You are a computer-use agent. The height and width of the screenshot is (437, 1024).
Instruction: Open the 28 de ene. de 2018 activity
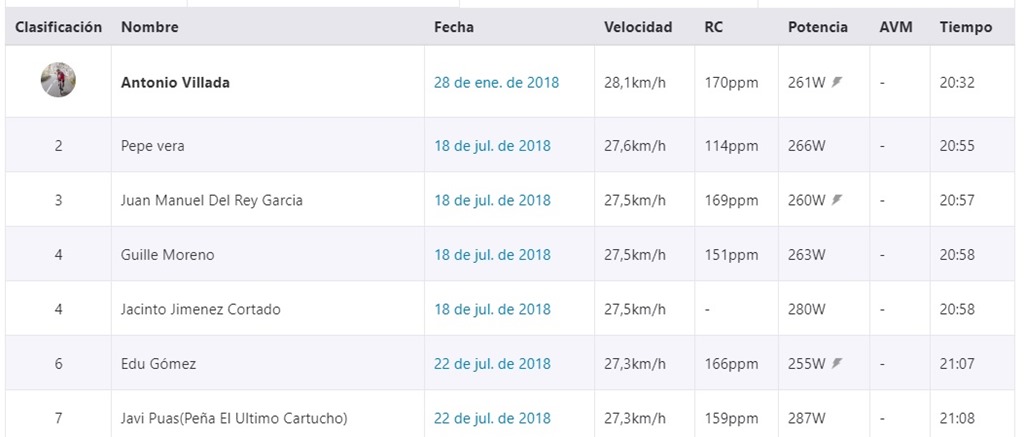pos(496,83)
